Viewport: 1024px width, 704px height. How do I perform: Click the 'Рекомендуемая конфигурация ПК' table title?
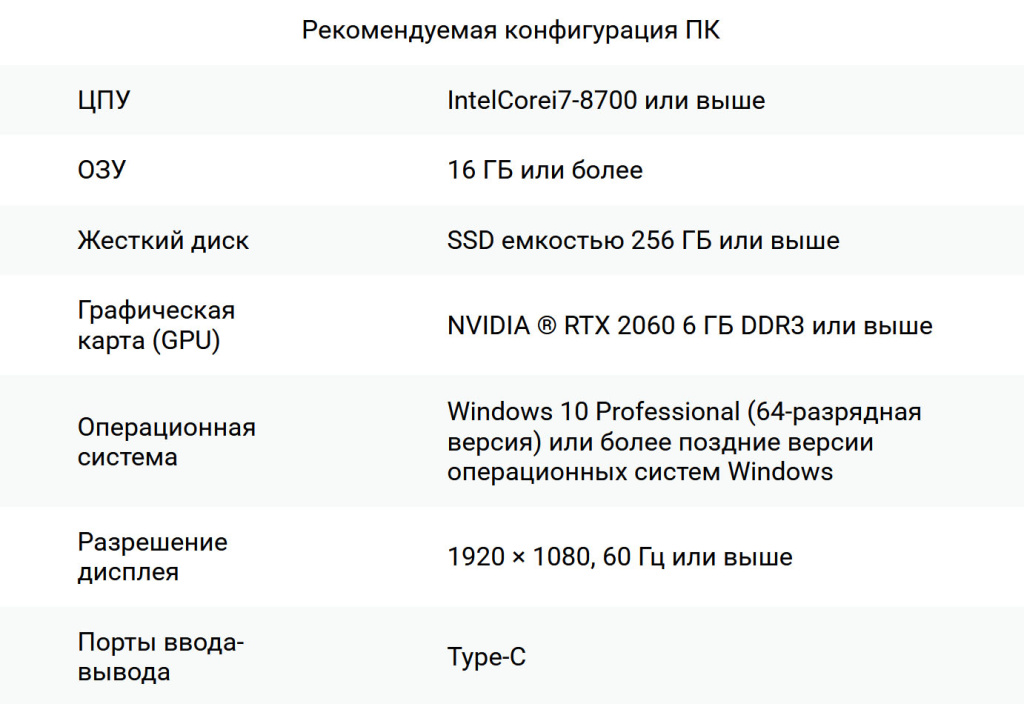coord(511,31)
